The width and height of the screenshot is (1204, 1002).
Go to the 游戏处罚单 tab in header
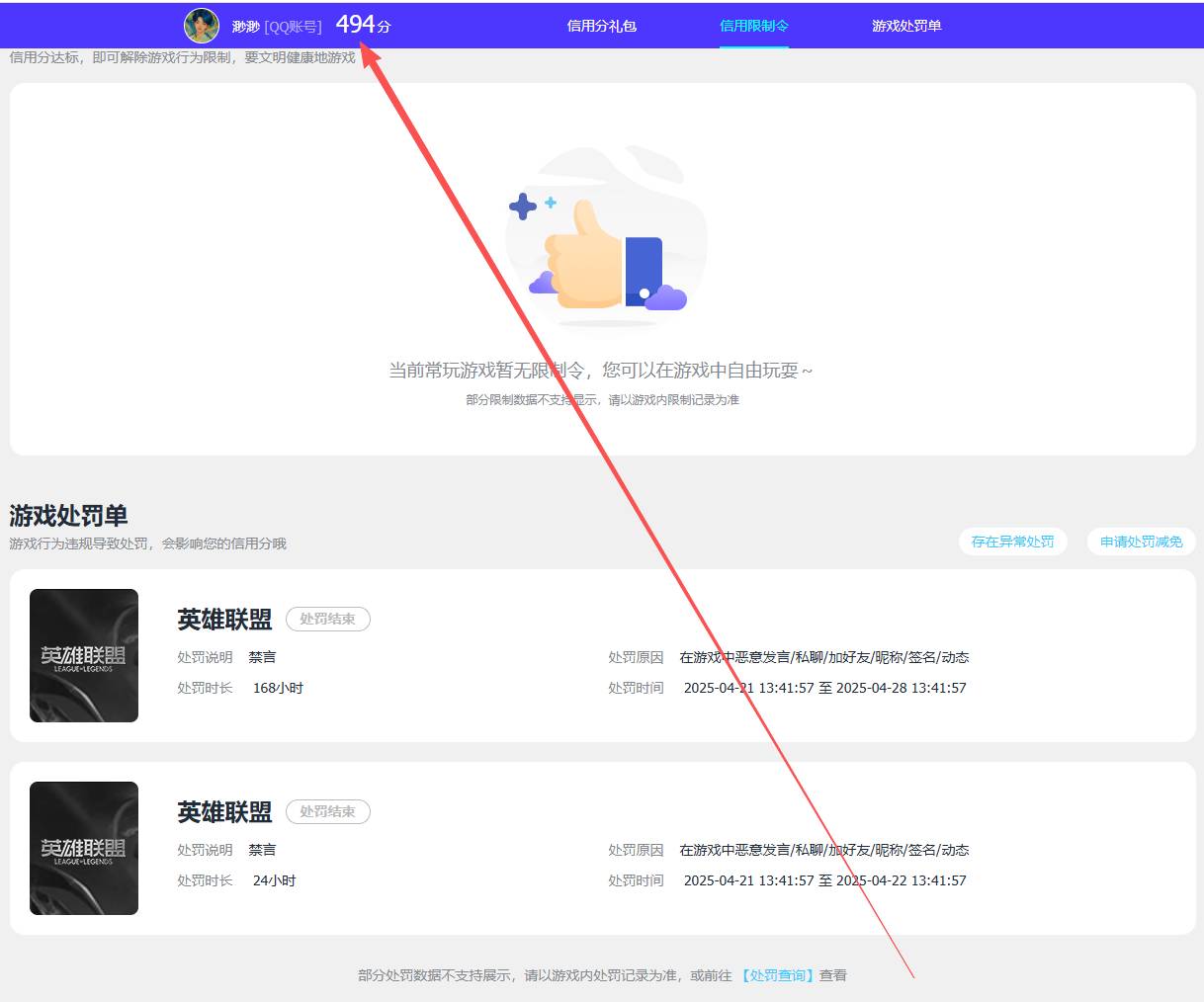(x=905, y=26)
